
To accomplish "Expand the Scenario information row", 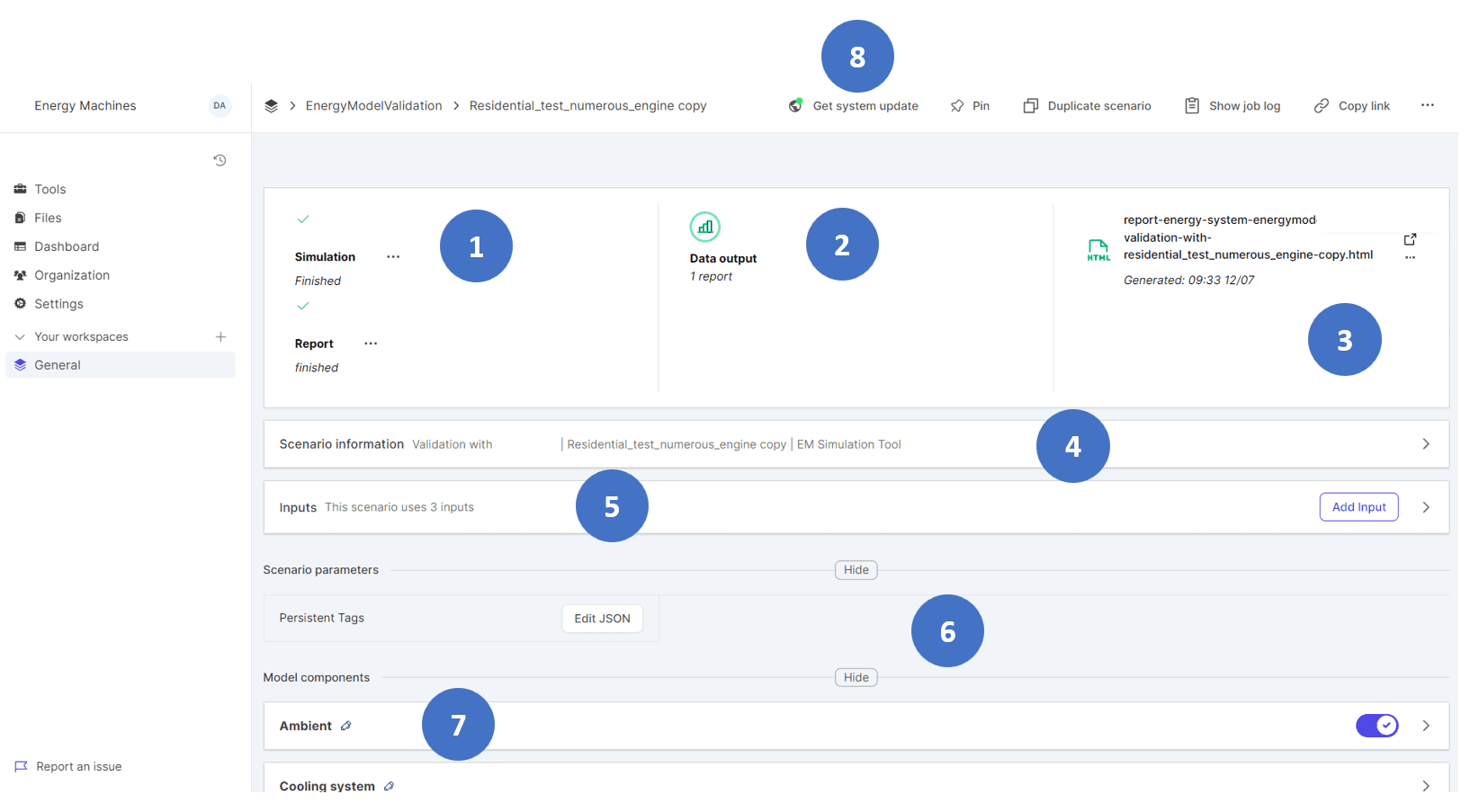I will pos(1426,444).
